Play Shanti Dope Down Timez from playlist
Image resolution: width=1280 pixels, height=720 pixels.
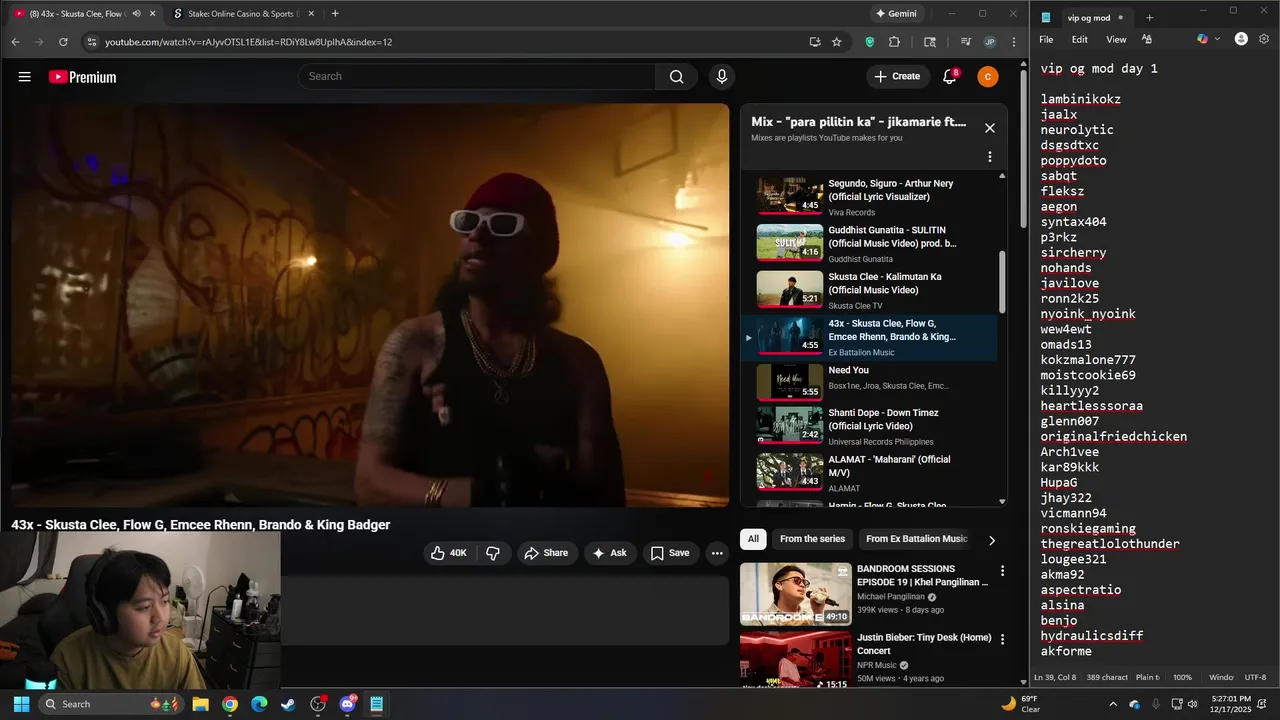tap(867, 426)
